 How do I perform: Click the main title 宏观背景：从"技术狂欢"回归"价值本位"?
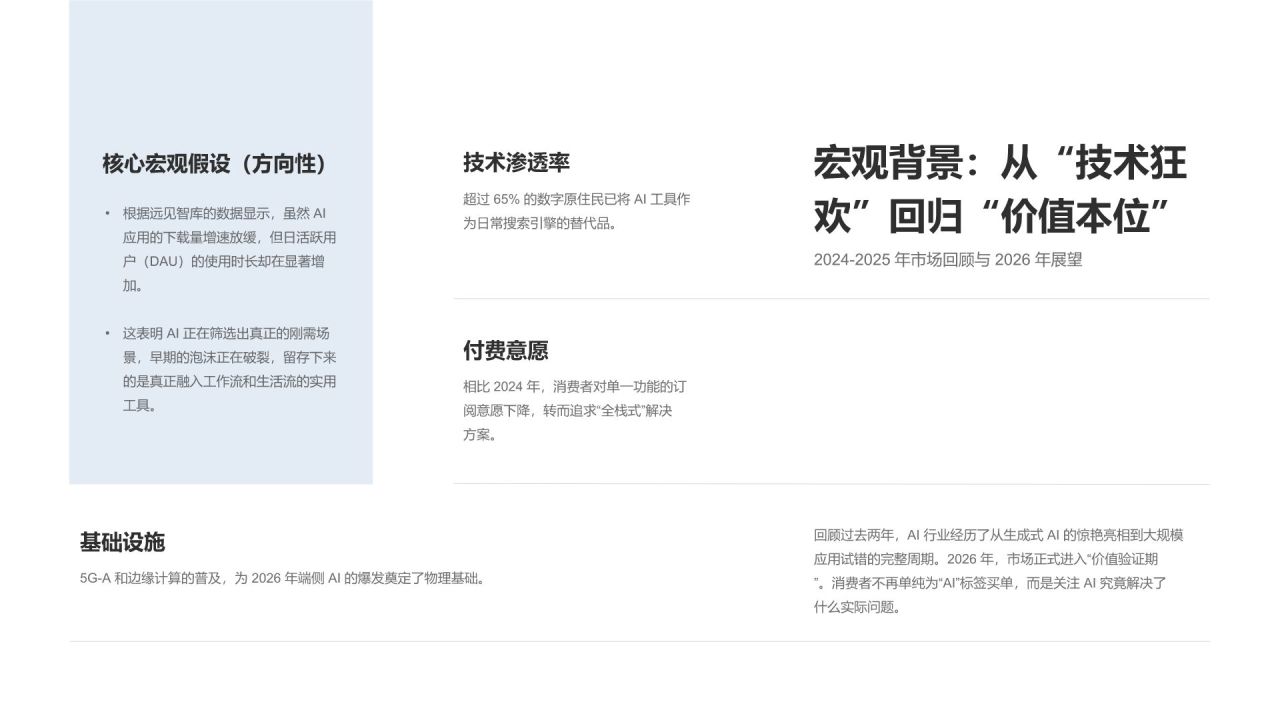tap(1000, 189)
